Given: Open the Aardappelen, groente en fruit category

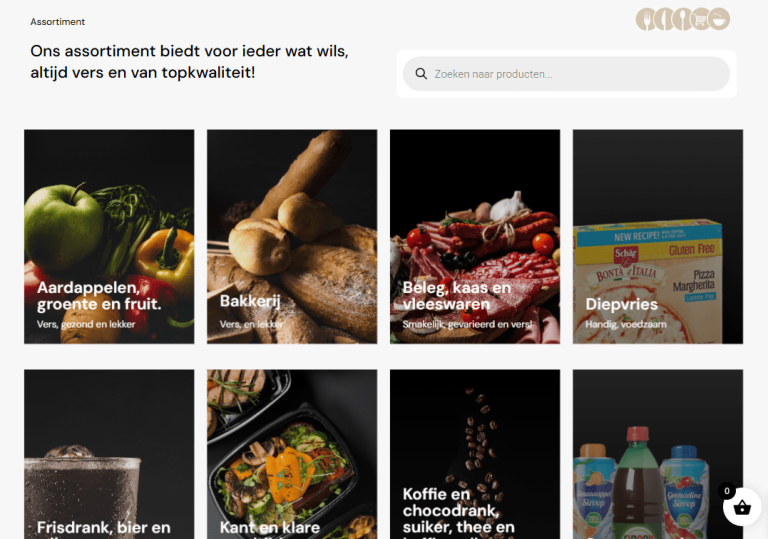Looking at the screenshot, I should [109, 237].
